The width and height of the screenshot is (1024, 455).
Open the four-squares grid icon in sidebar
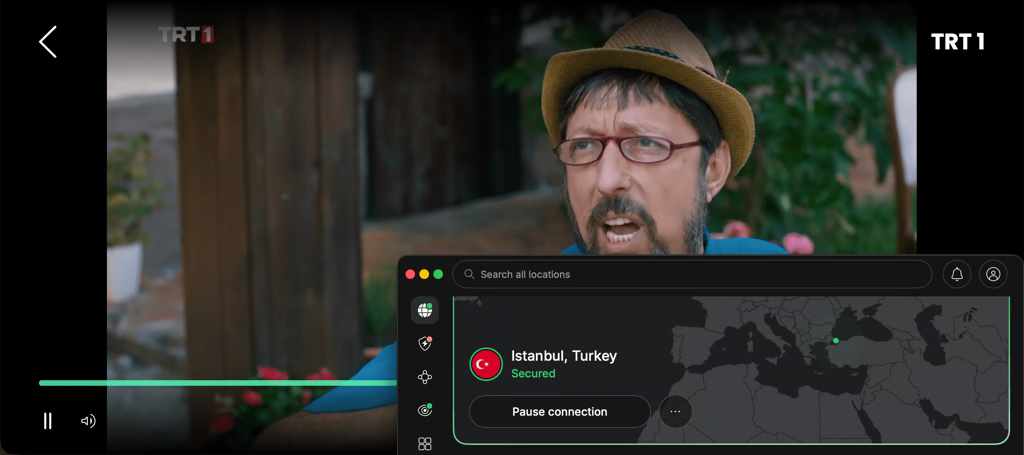pyautogui.click(x=424, y=444)
